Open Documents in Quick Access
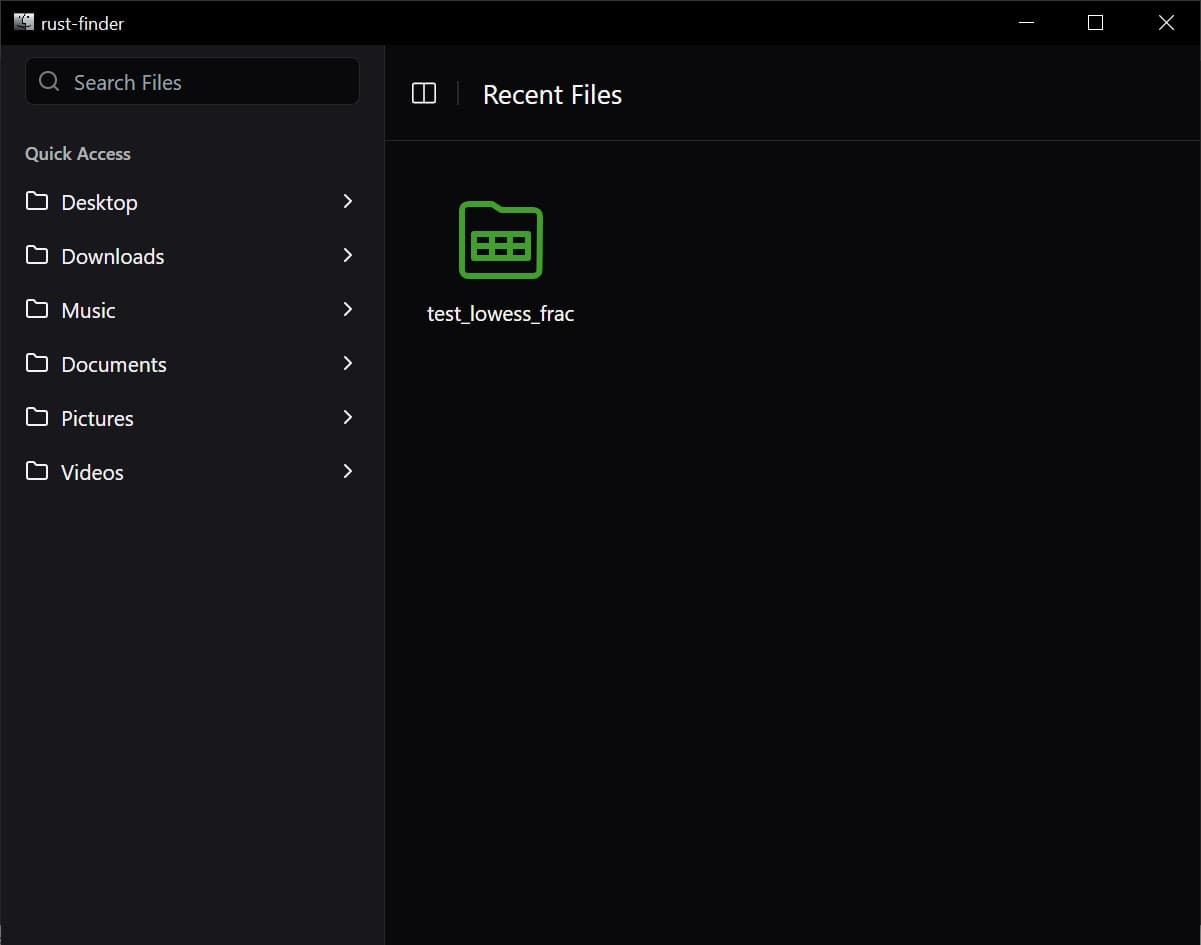1201x945 pixels. point(192,364)
